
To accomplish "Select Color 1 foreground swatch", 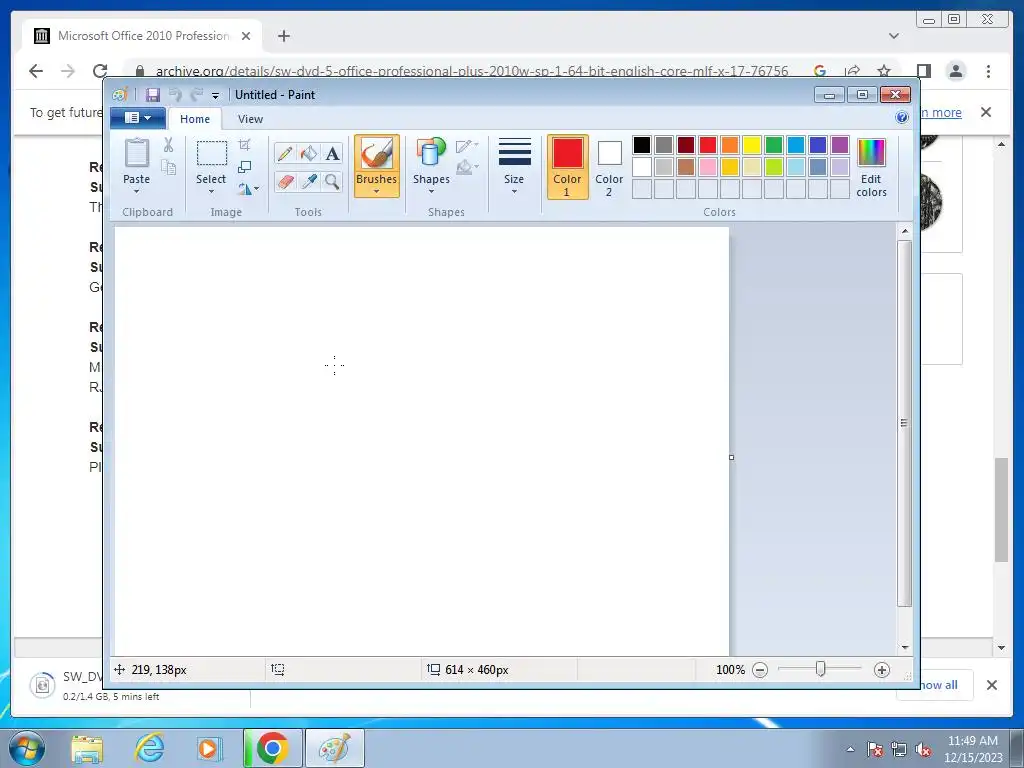I will point(568,167).
